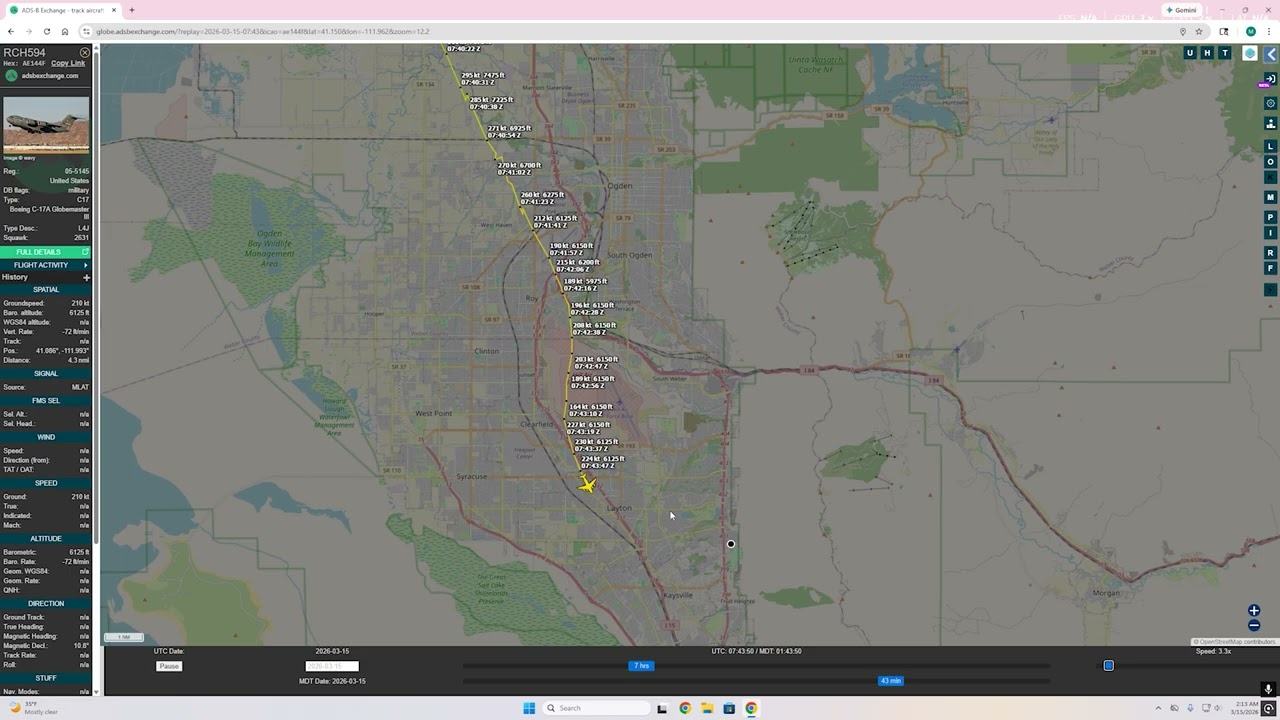The image size is (1280, 720).
Task: Close the RCH594 aircraft info panel
Action: tap(85, 53)
